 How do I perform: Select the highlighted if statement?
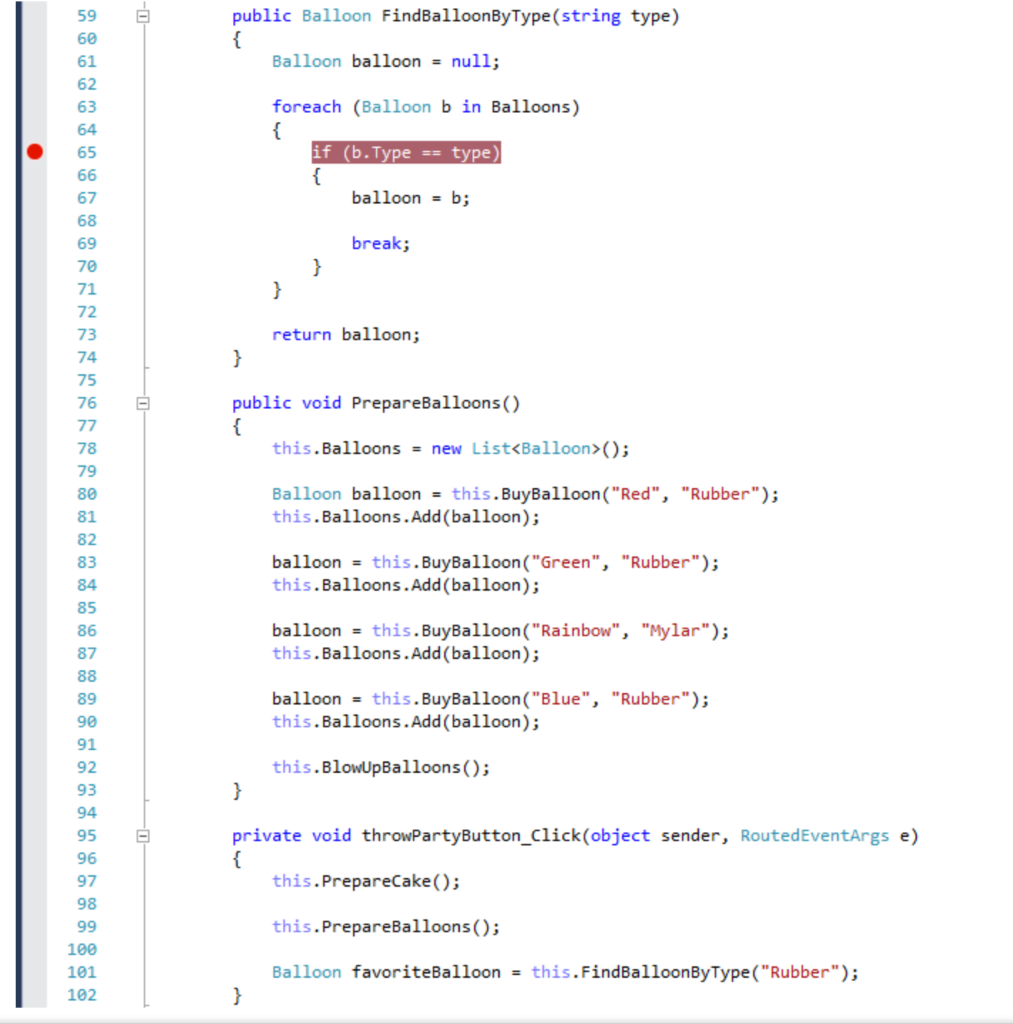pos(405,152)
